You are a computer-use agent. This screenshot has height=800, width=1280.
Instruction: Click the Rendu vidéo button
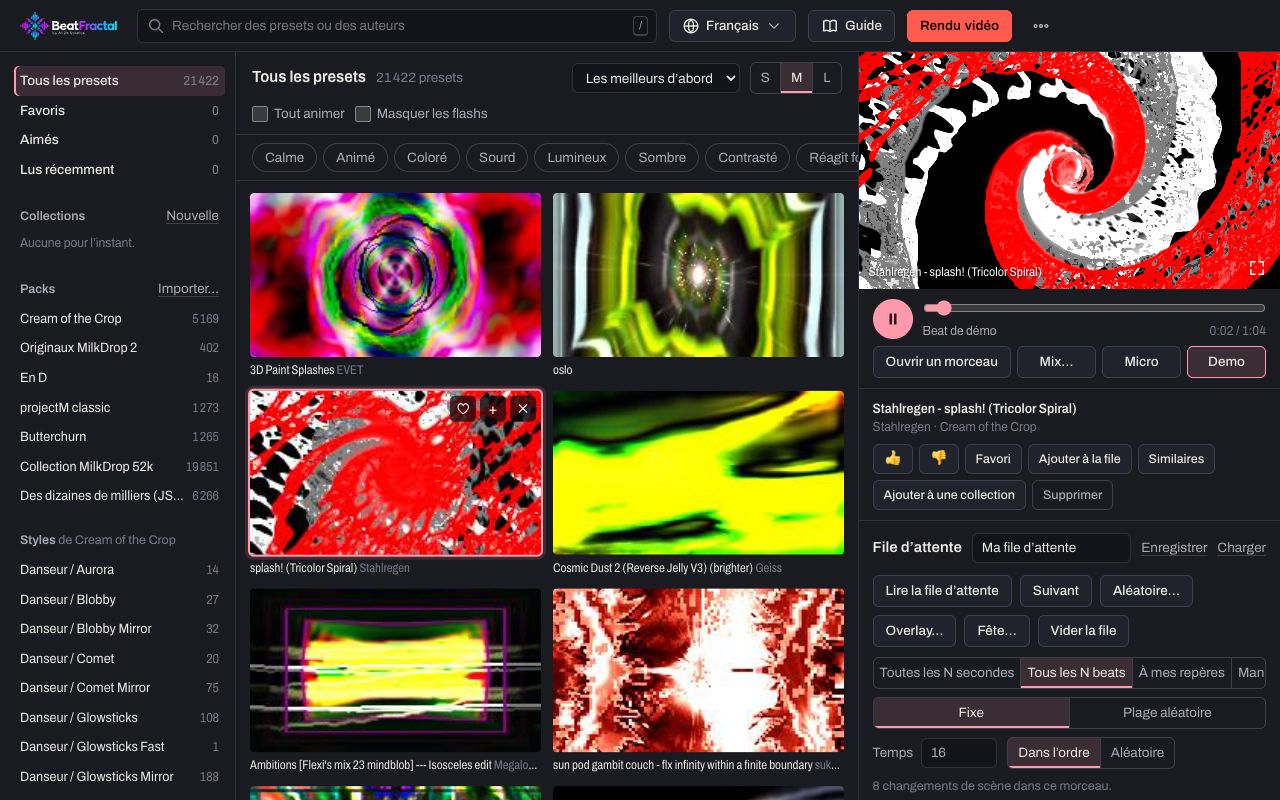point(959,26)
